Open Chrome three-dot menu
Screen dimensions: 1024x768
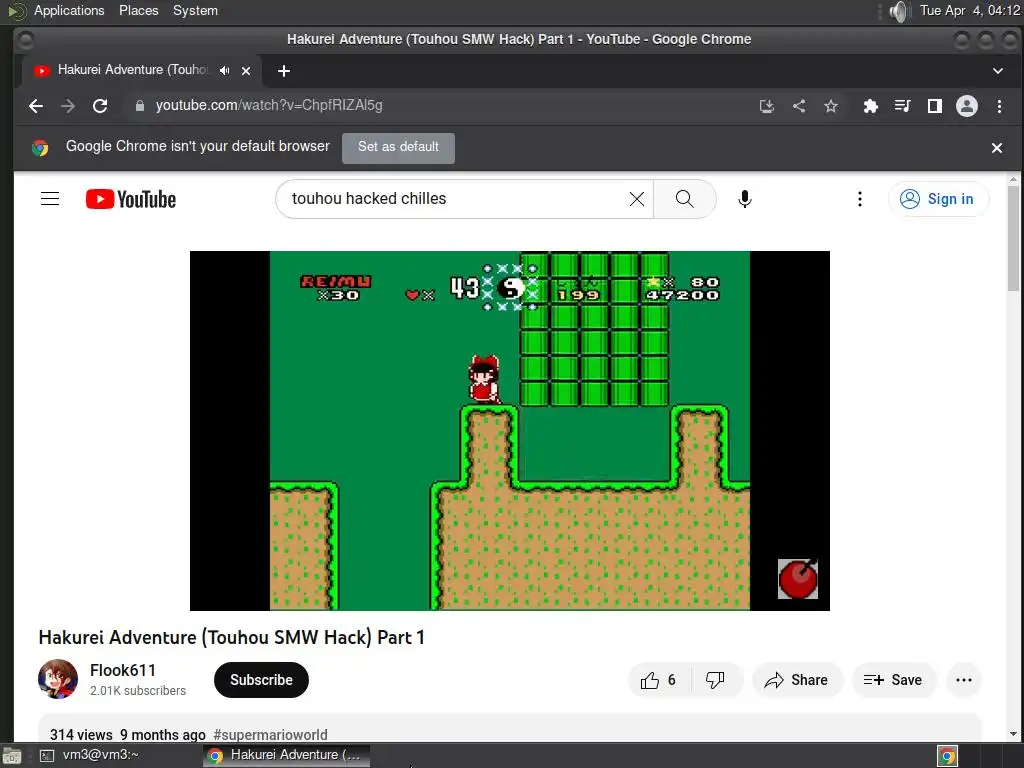999,106
